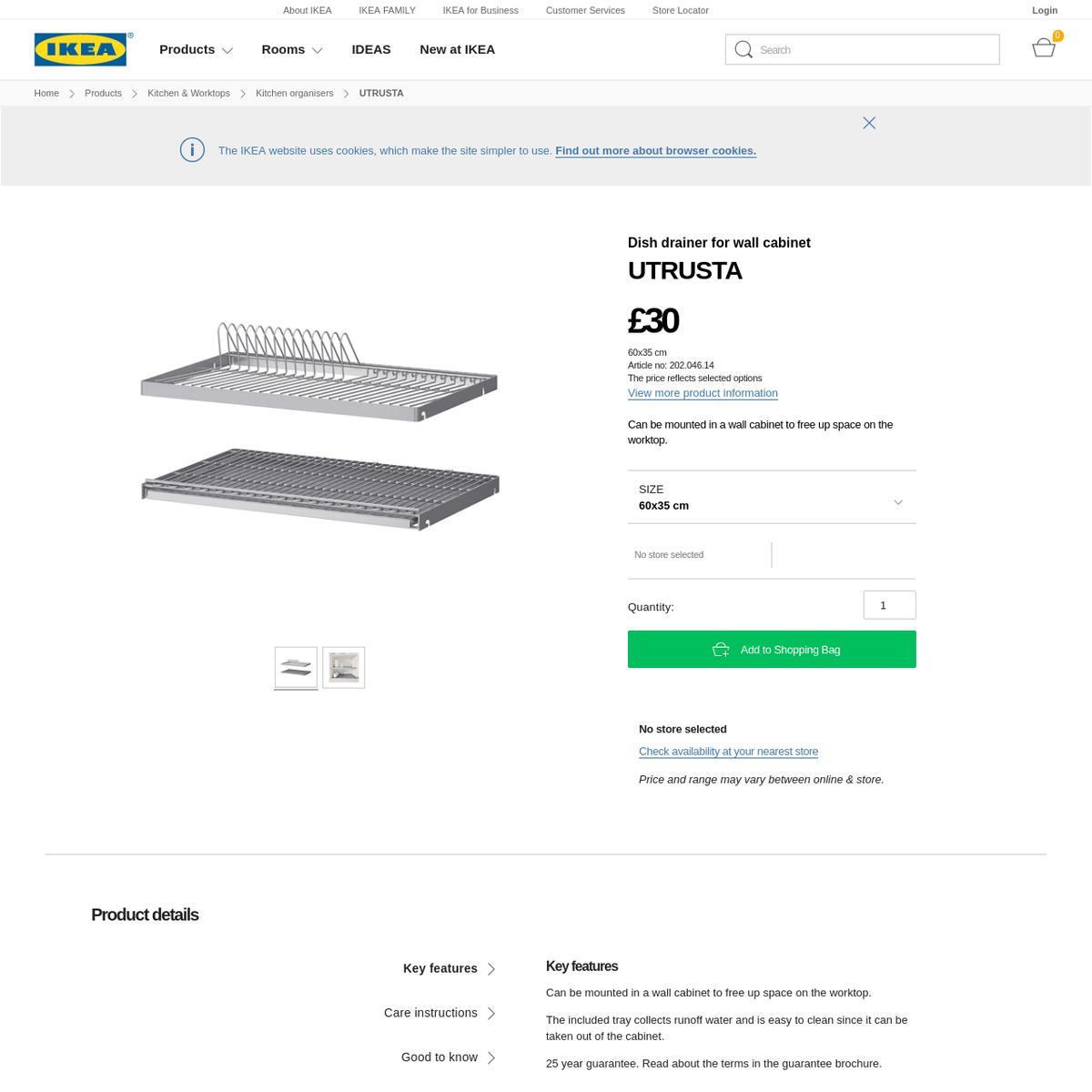The width and height of the screenshot is (1092, 1092).
Task: View the second product photo thumbnail
Action: [x=343, y=668]
